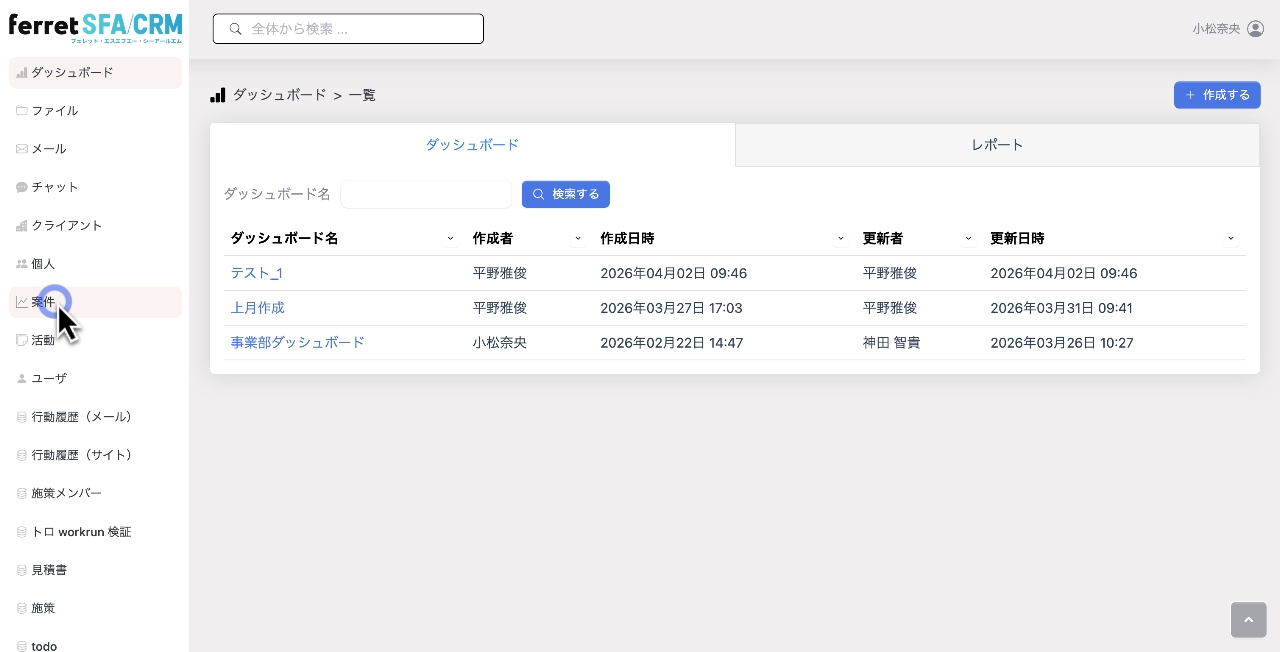Open the ダッシュボード名 column sort menu

pos(450,239)
